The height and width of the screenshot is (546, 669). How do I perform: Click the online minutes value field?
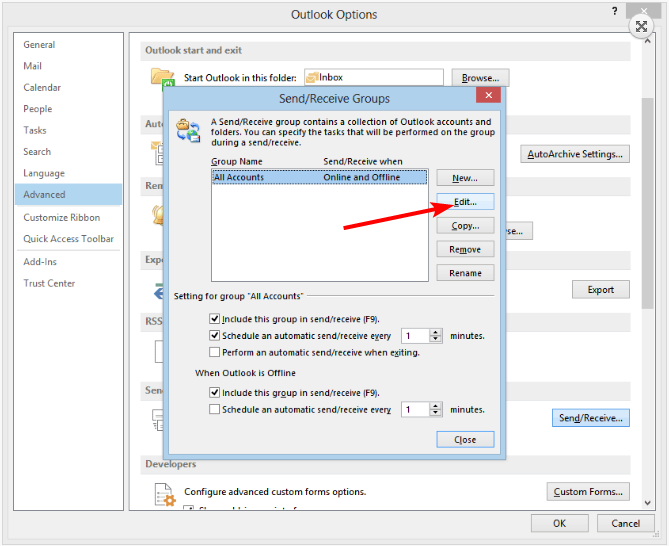point(416,336)
